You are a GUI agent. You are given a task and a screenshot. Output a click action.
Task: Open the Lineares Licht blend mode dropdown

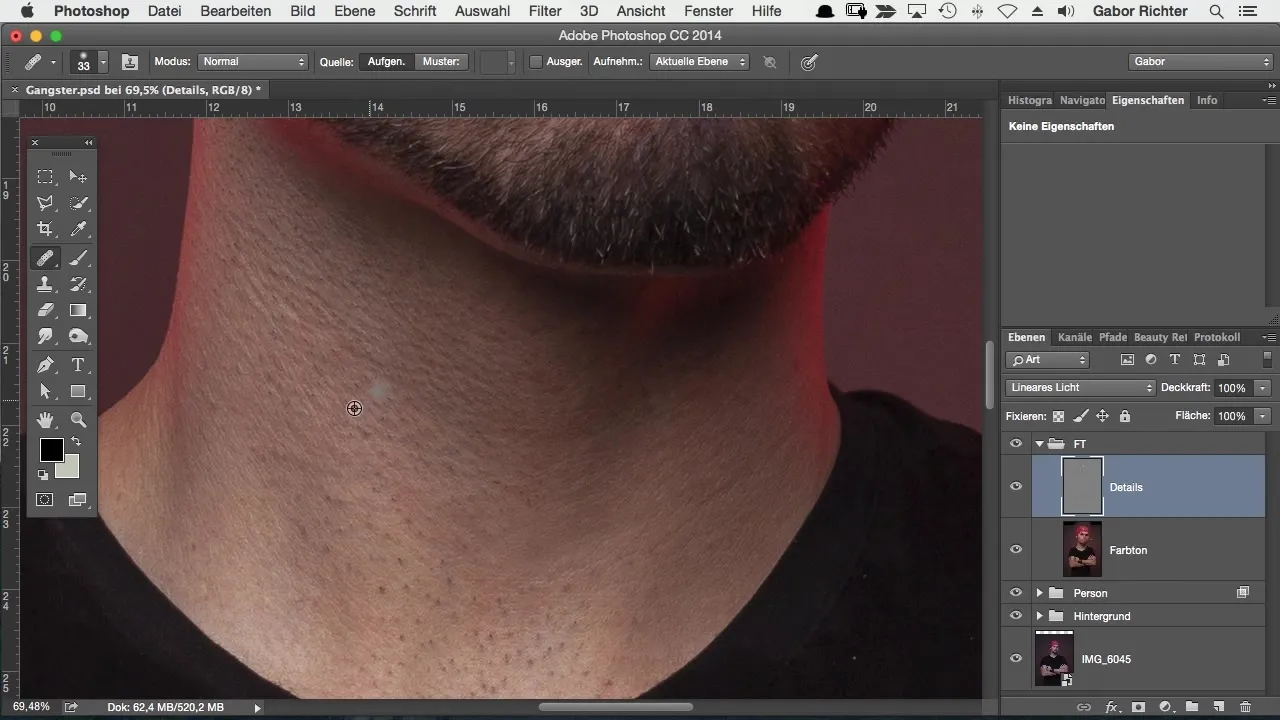click(x=1080, y=388)
